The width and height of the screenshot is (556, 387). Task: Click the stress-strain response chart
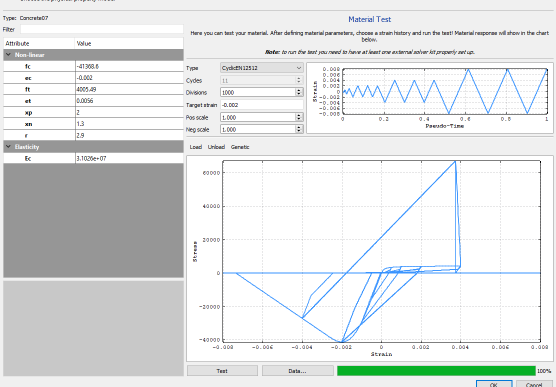(x=369, y=258)
